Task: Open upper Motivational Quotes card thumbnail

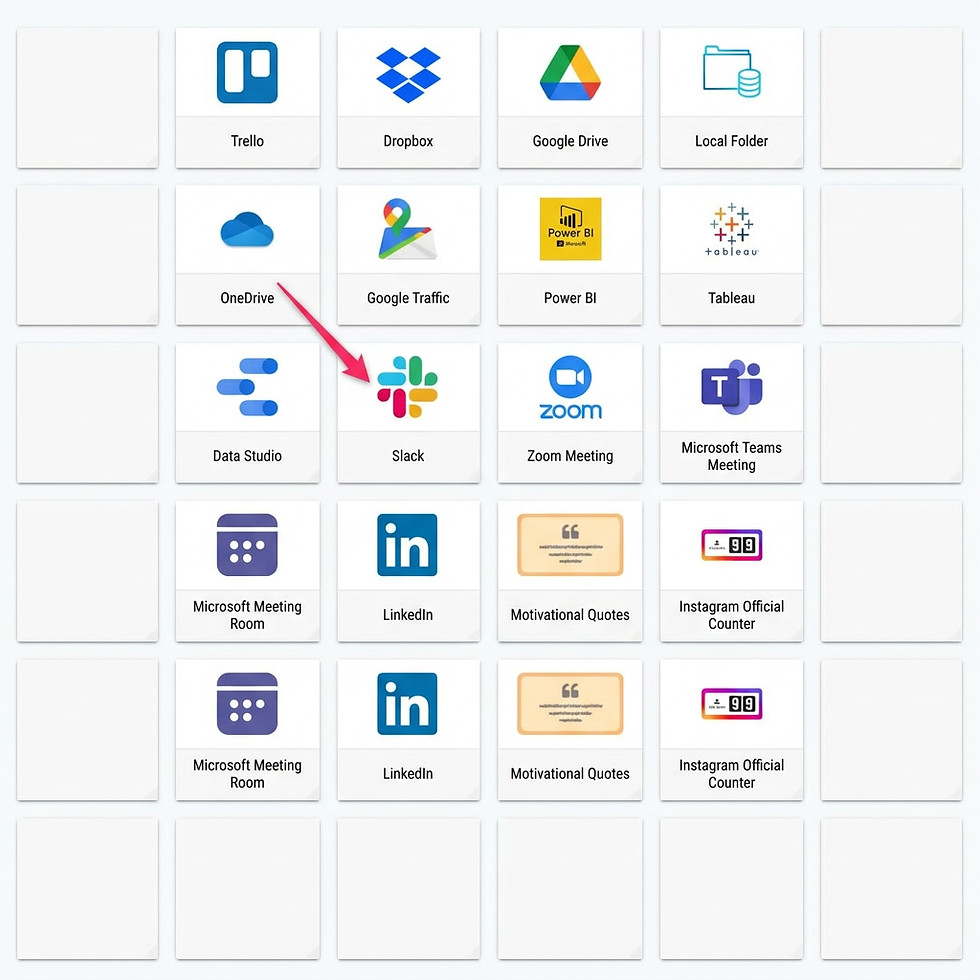Action: click(x=570, y=544)
